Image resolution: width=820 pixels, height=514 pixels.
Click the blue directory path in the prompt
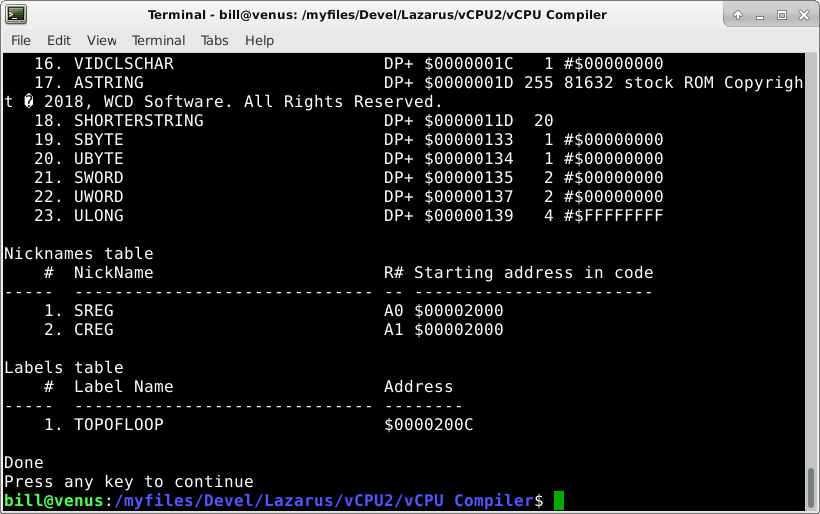point(325,500)
